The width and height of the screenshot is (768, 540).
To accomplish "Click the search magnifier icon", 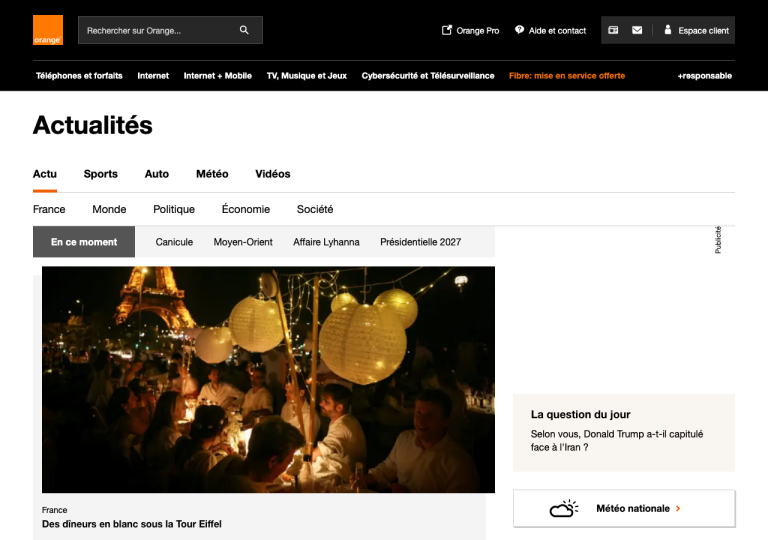I will (x=244, y=30).
